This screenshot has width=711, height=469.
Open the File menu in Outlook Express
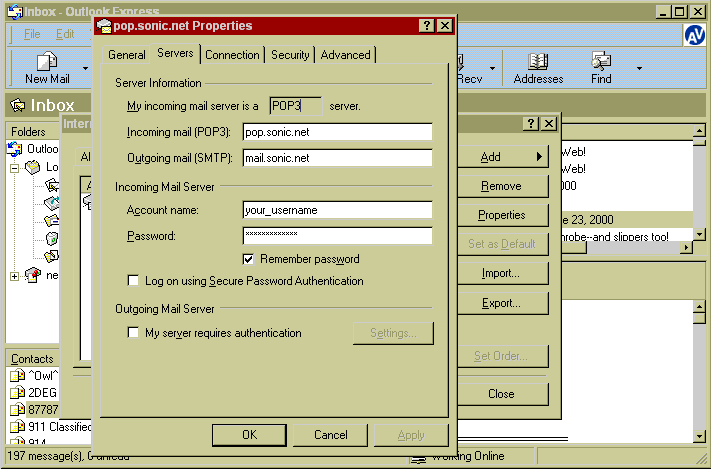pos(32,34)
